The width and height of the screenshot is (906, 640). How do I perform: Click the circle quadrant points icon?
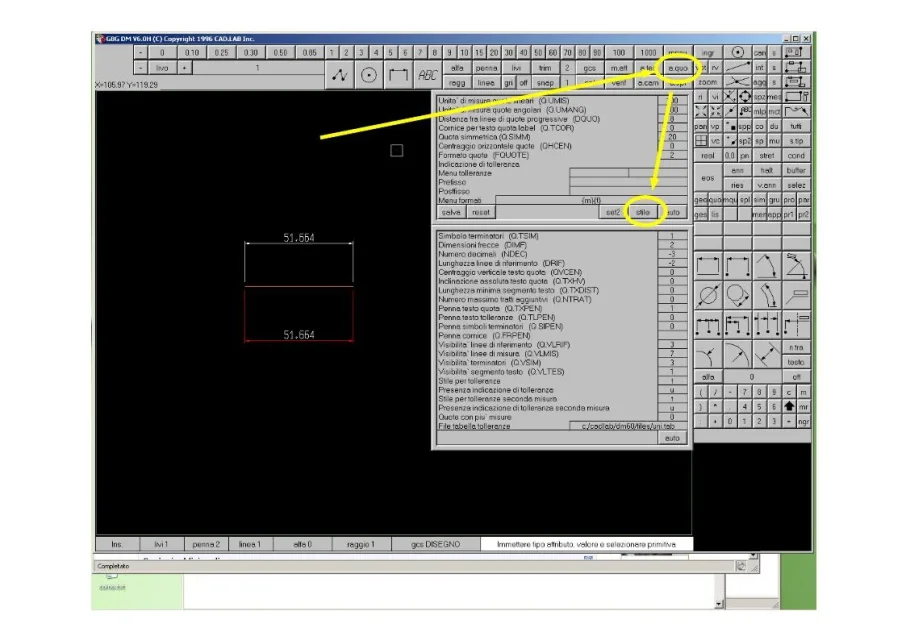click(745, 96)
